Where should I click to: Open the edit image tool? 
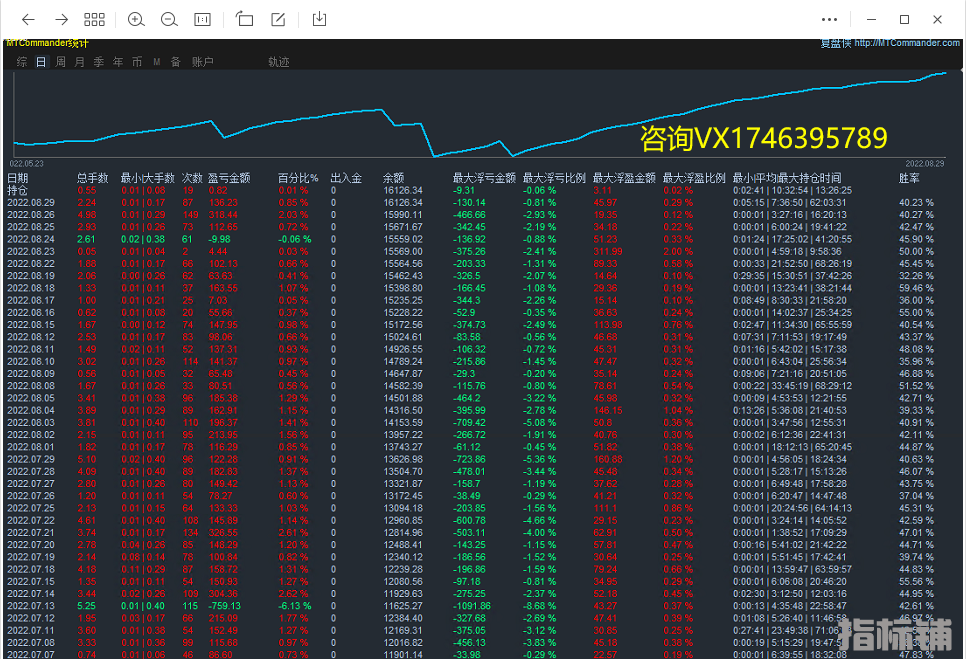(279, 19)
